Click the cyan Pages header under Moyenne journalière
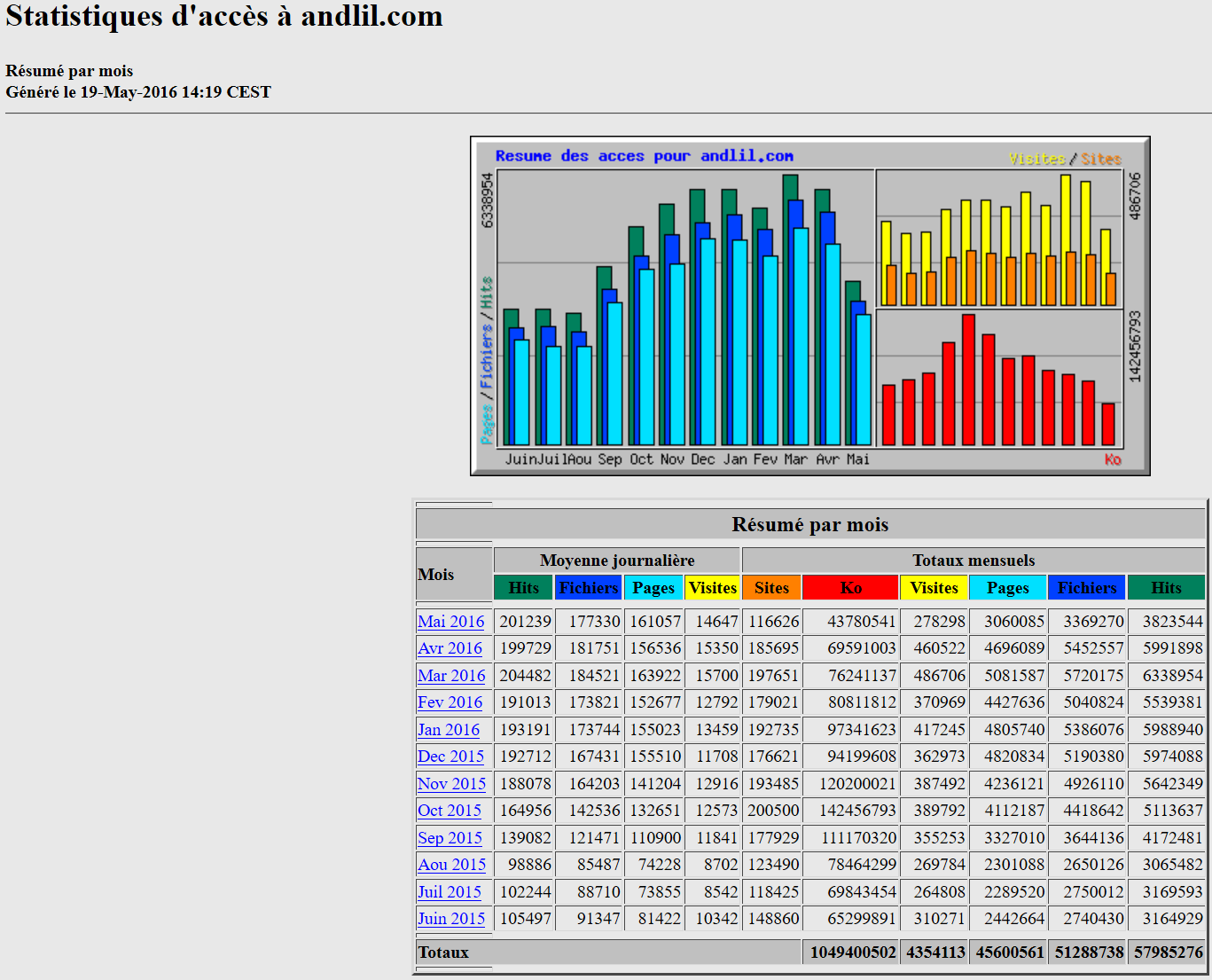 653,588
